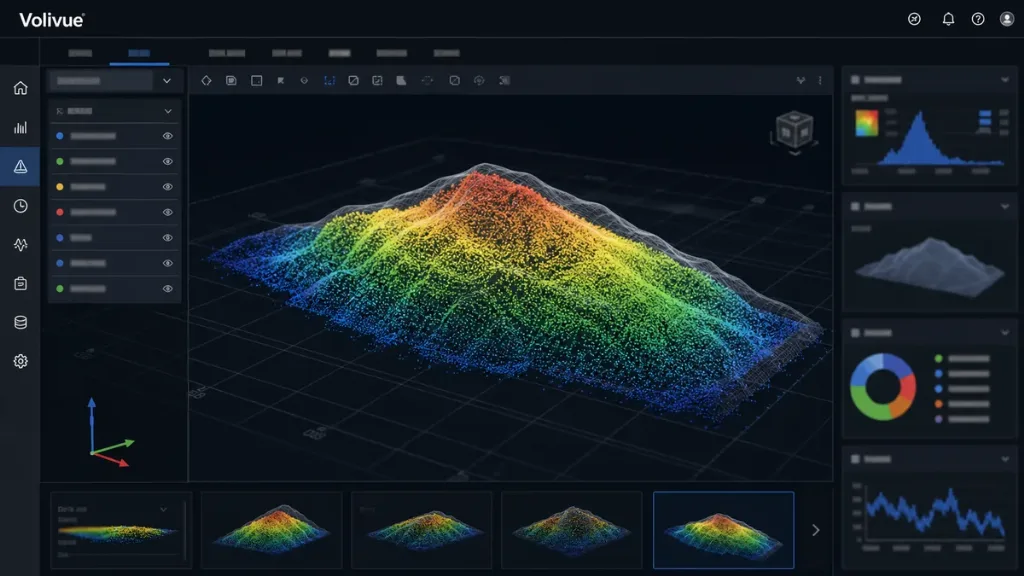Click the orange legend entry of the donut chart
1024x576 pixels.
click(x=964, y=404)
